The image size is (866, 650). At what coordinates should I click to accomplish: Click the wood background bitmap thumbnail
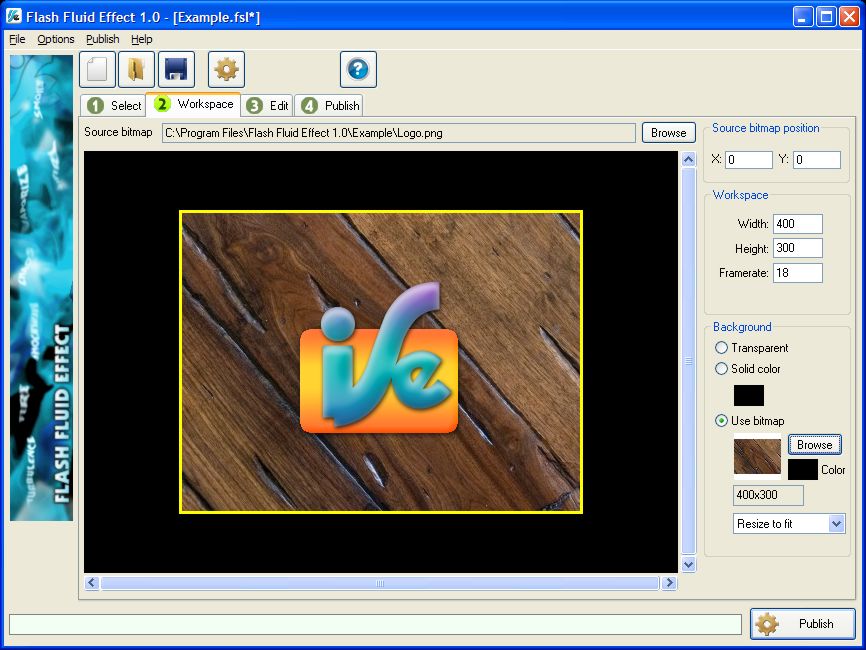tap(757, 456)
